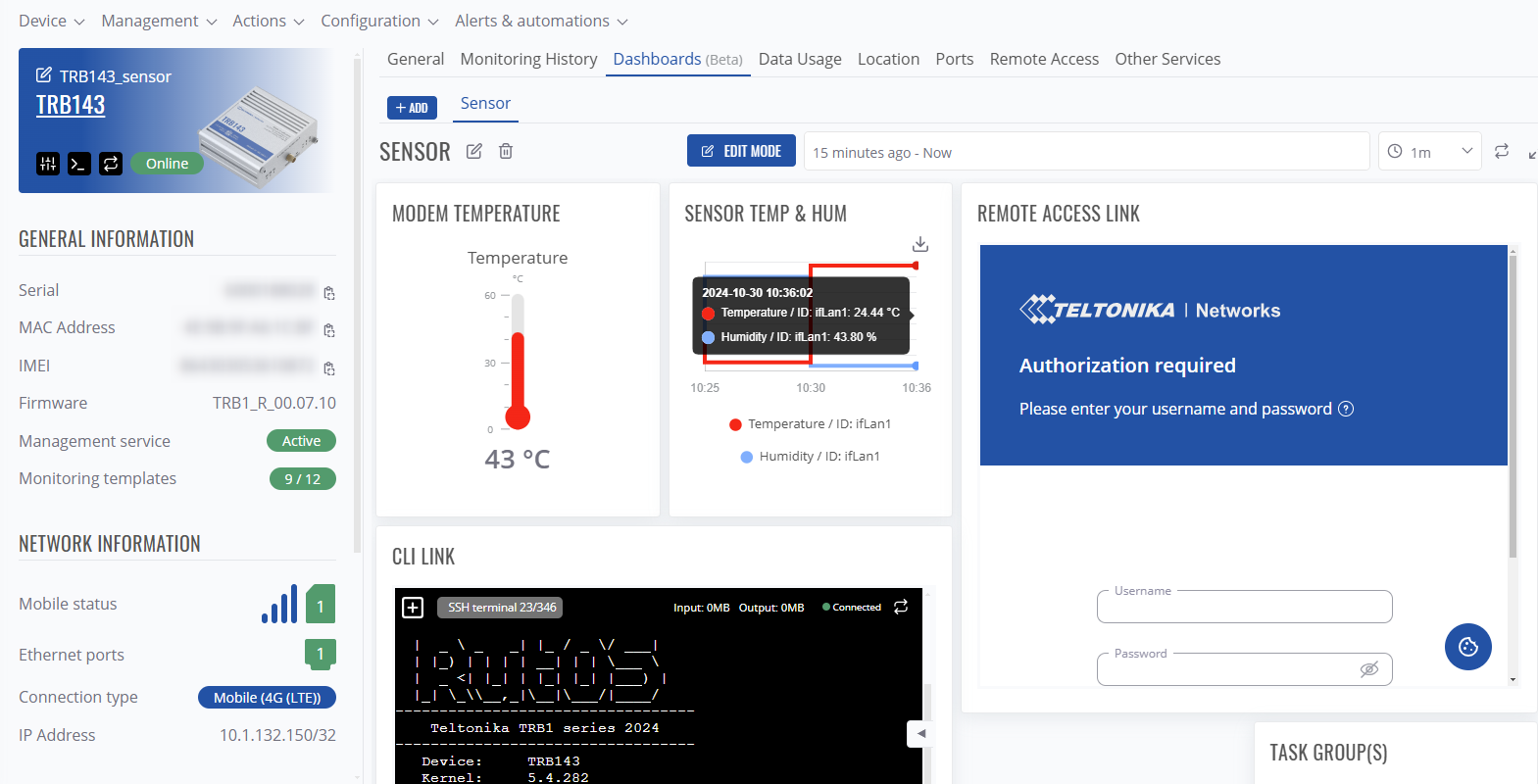
Task: Toggle Temperature series in chart legend
Action: pos(810,424)
